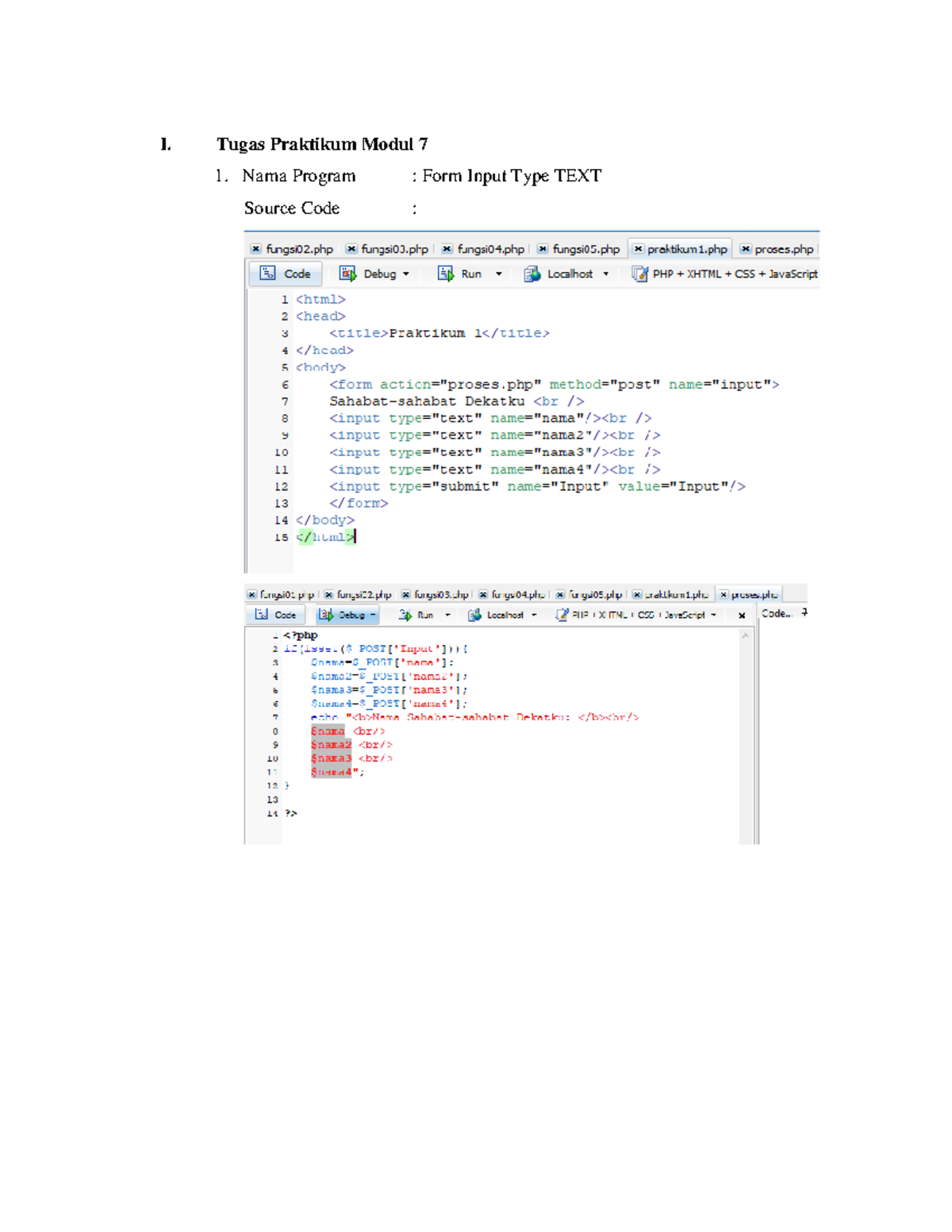952x1232 pixels.
Task: Open the Localhost dropdown in the lower editor
Action: [x=533, y=614]
